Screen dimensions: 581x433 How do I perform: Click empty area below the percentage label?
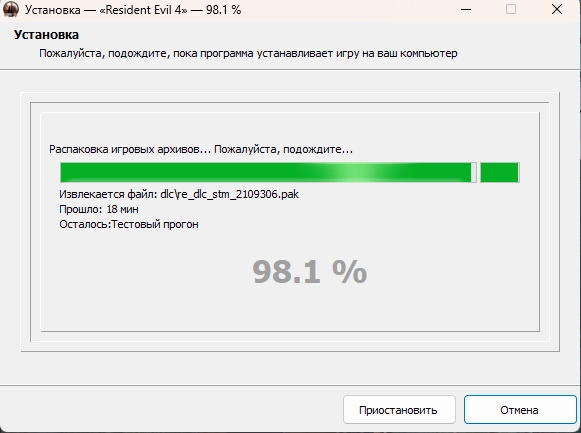click(290, 309)
